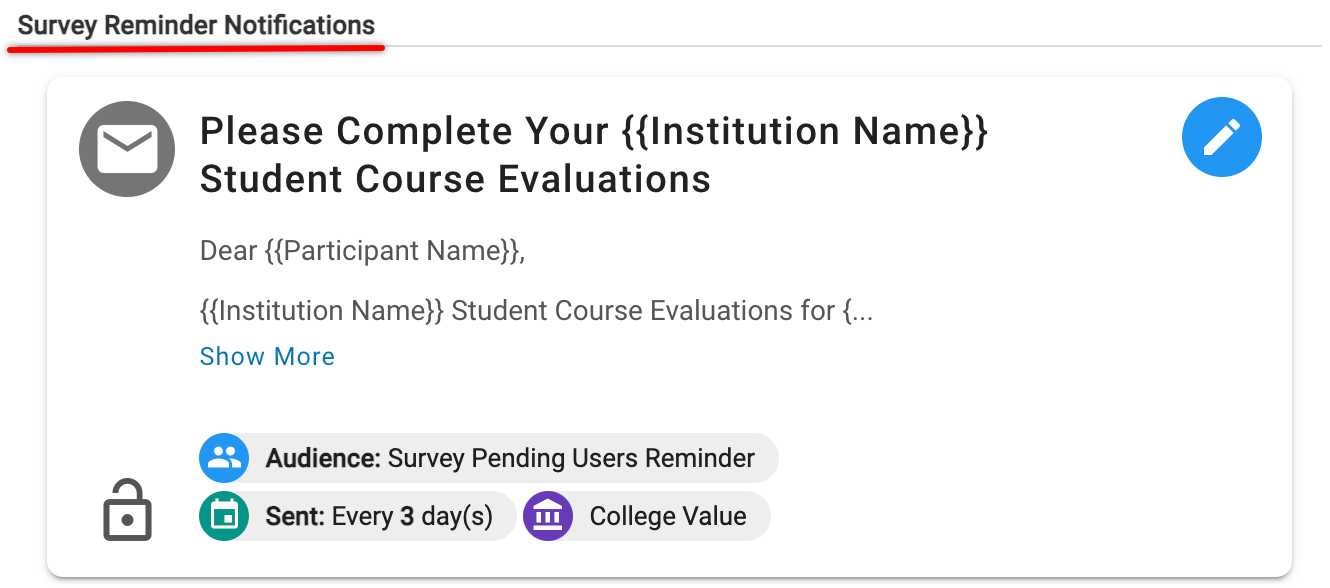Click the gray envelope email icon
The image size is (1330, 588).
click(x=127, y=150)
